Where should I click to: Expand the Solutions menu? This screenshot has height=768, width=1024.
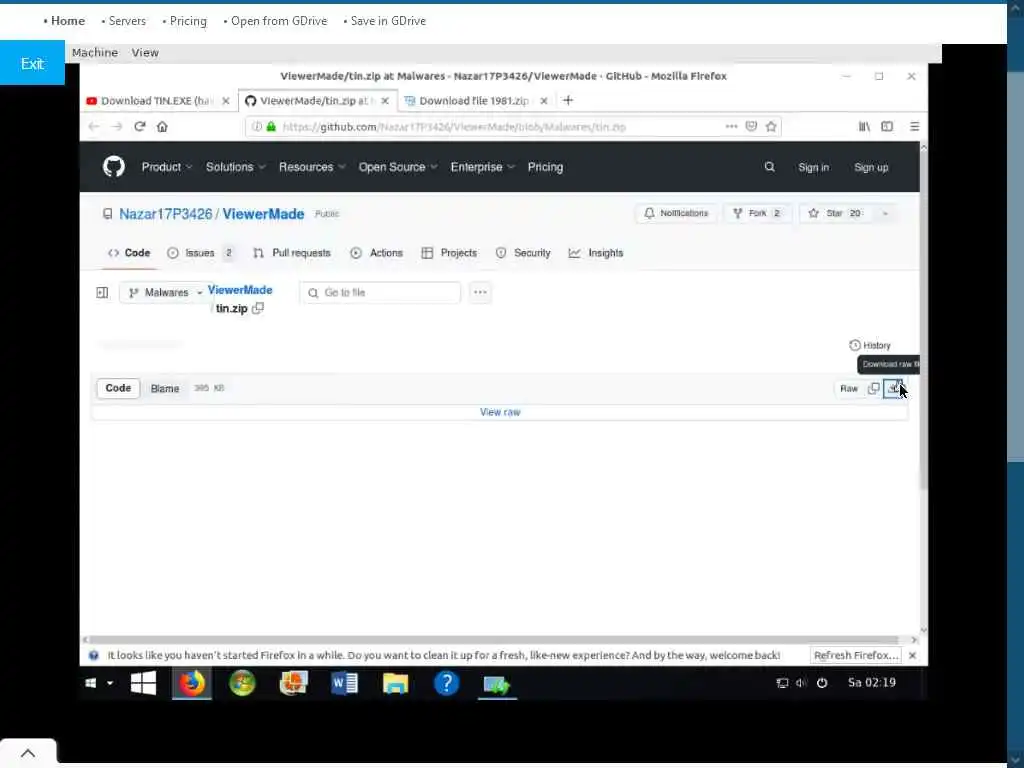(x=236, y=167)
